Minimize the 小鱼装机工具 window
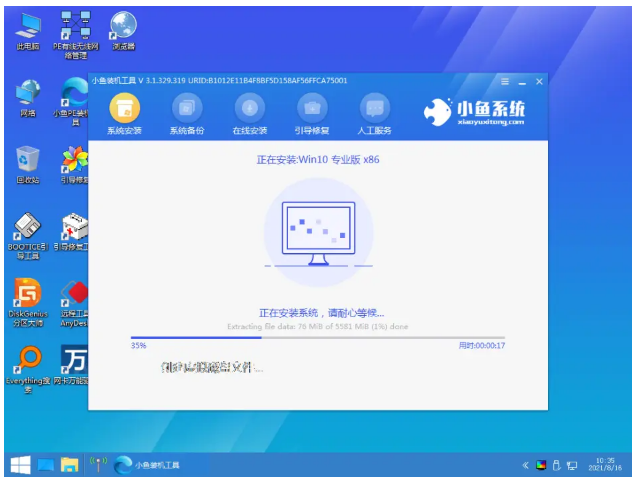The width and height of the screenshot is (639, 483). point(522,82)
